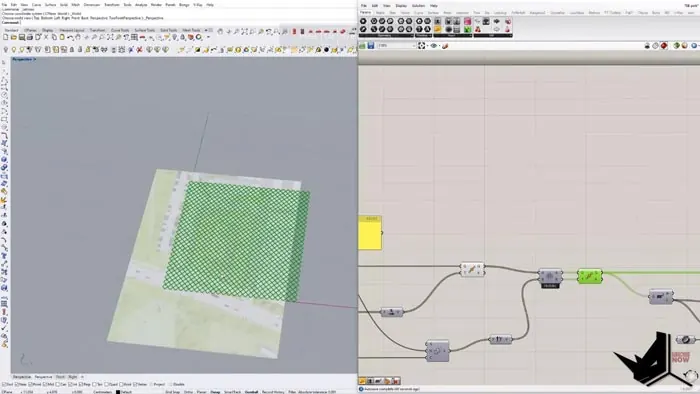Expand the Geometry section bar in Params tab
700x394 pixels.
386,35
